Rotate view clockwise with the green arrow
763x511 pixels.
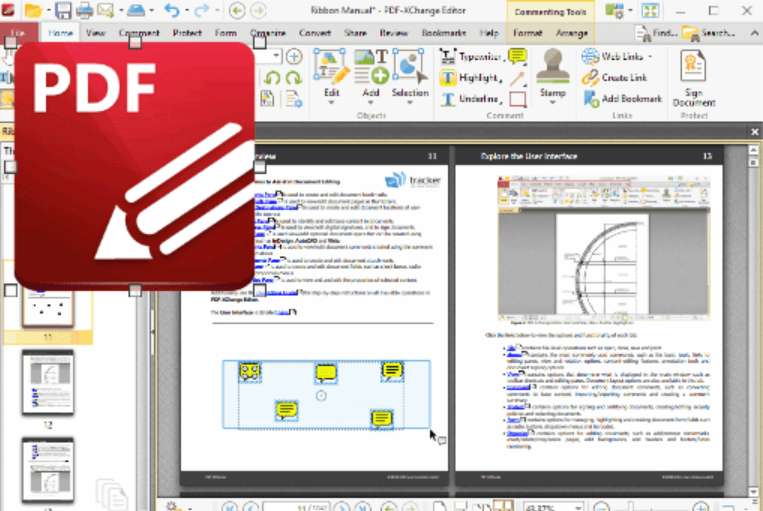(x=293, y=78)
